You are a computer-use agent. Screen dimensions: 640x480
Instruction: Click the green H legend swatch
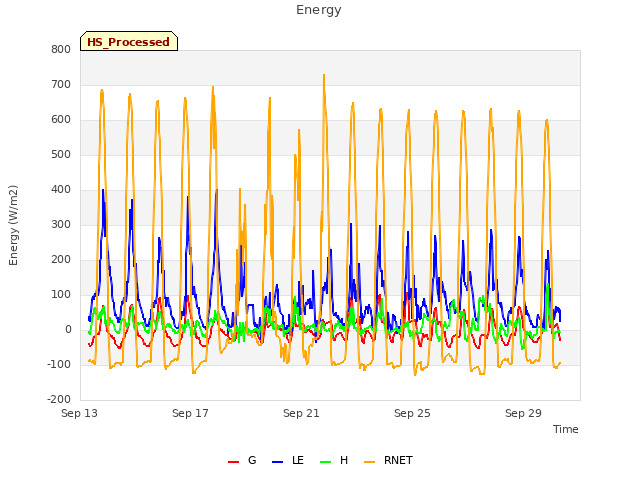pos(325,462)
